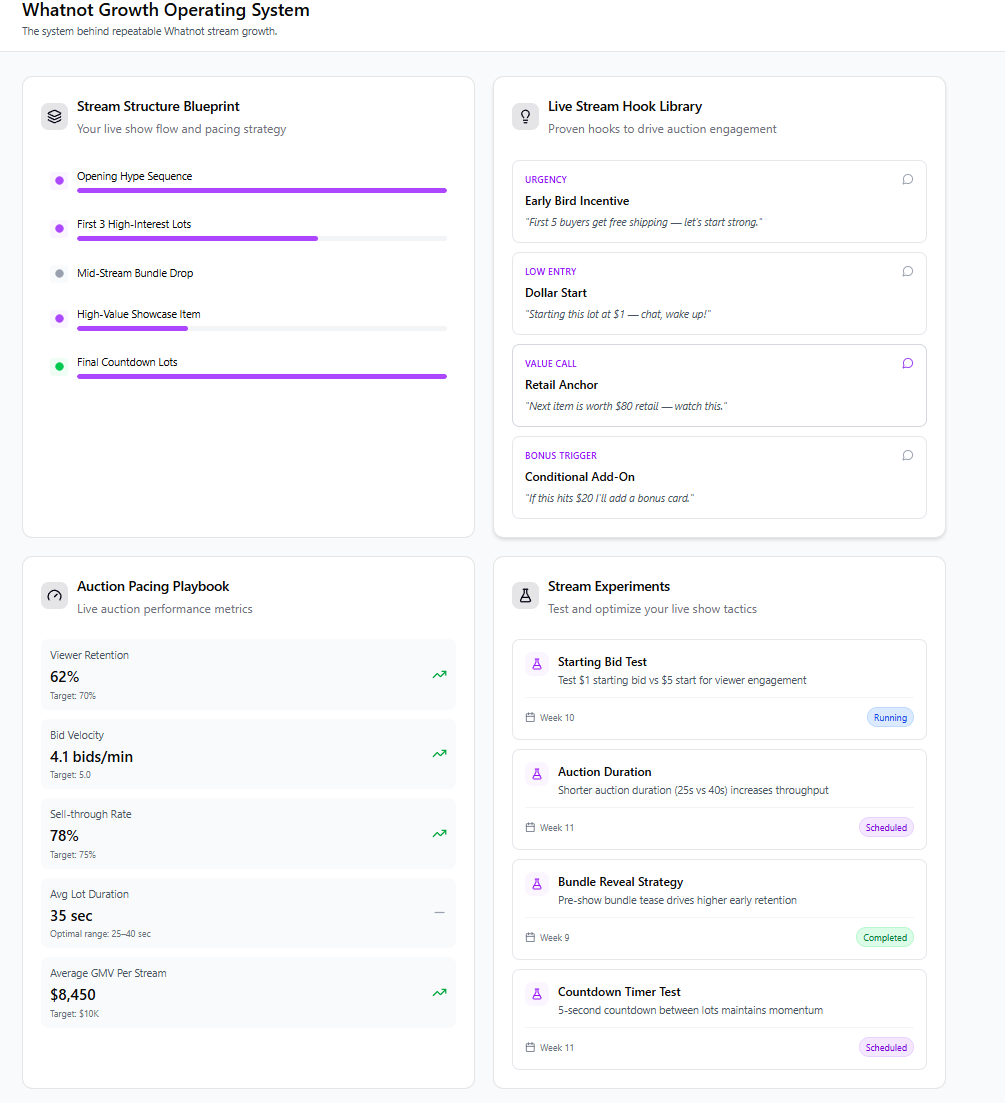Viewport: 1005px width, 1103px height.
Task: Click the gauge icon next to Auction Pacing Playbook
Action: tap(54, 595)
